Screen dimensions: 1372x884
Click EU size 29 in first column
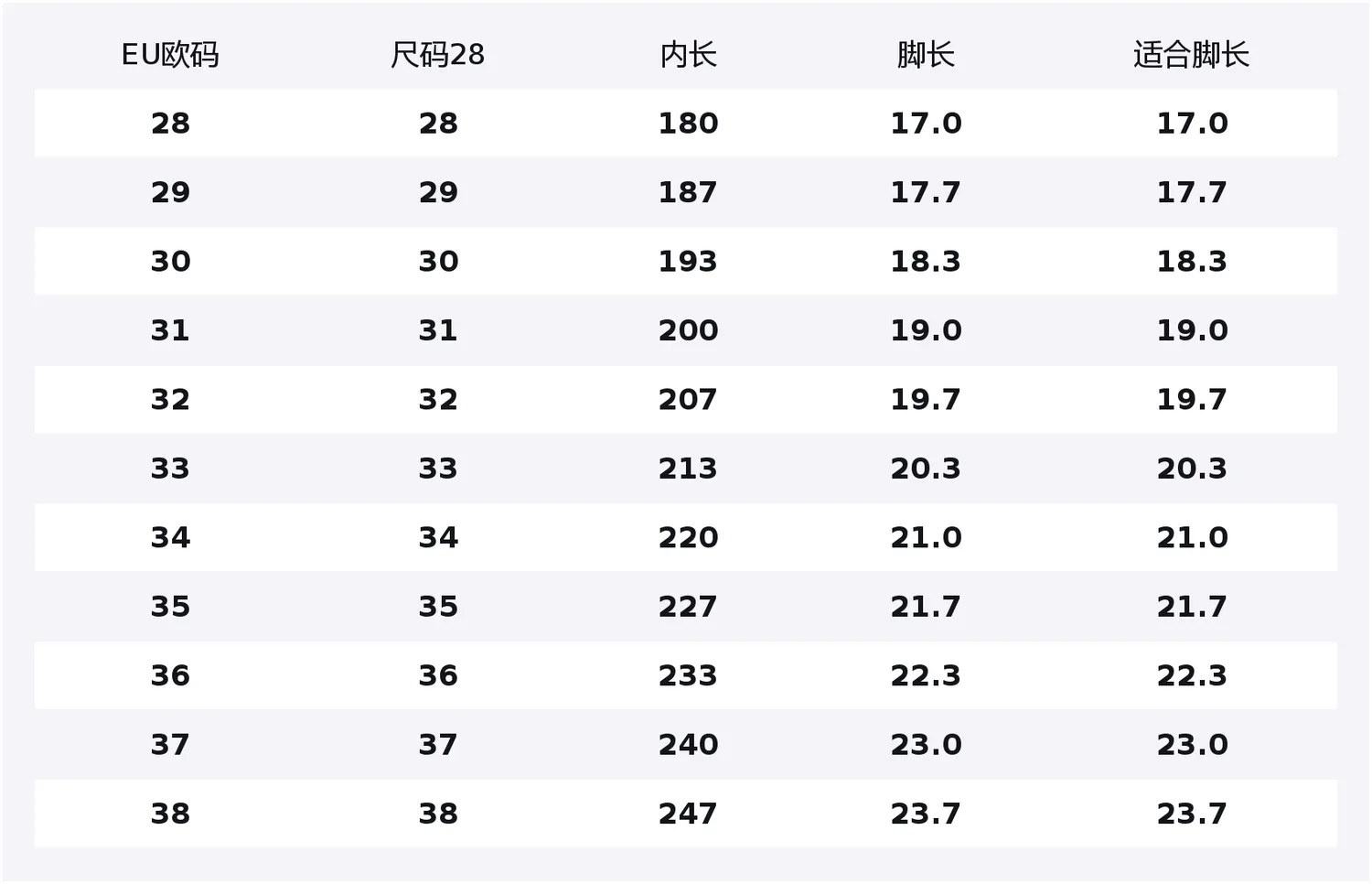point(170,192)
